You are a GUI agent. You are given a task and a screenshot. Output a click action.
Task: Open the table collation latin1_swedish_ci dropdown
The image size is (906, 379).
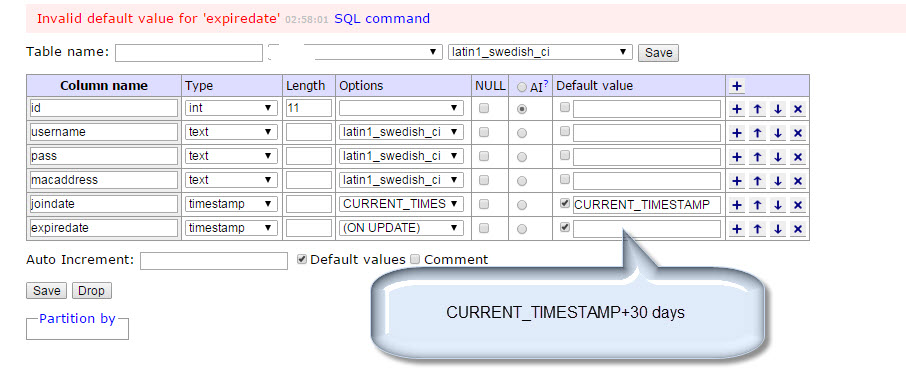pyautogui.click(x=540, y=52)
